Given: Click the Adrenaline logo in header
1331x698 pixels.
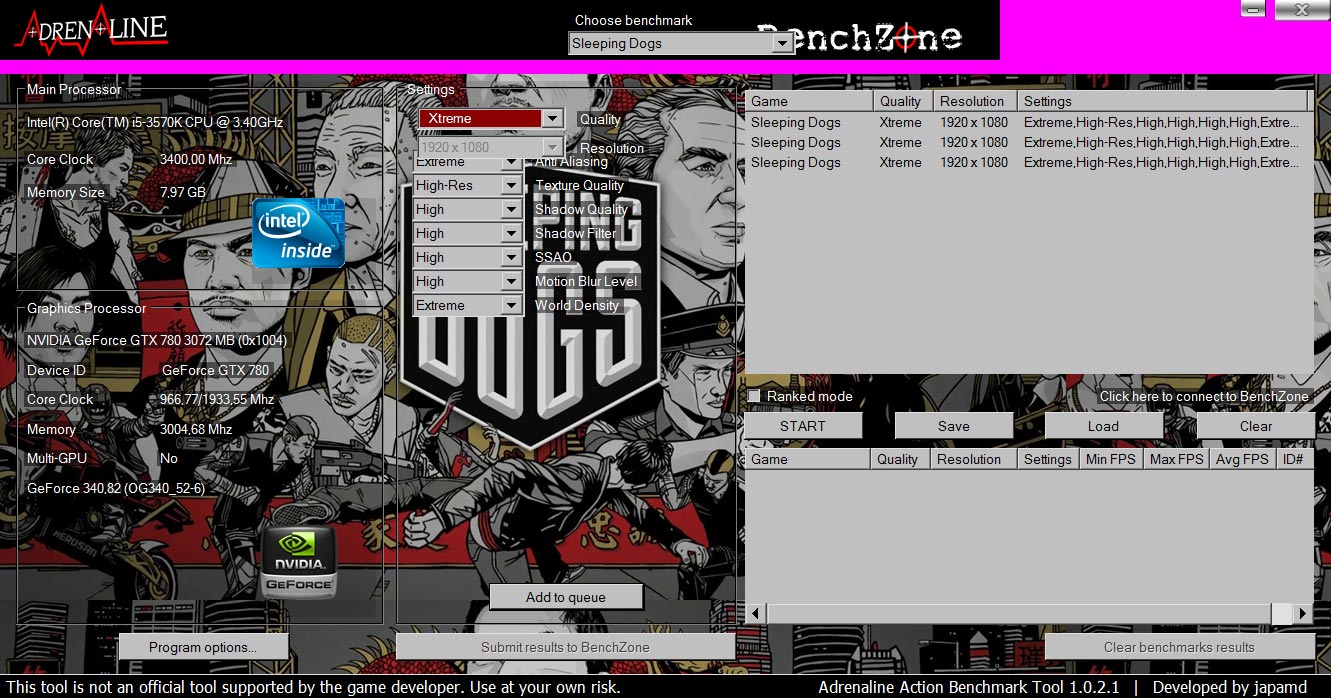Looking at the screenshot, I should pyautogui.click(x=91, y=31).
